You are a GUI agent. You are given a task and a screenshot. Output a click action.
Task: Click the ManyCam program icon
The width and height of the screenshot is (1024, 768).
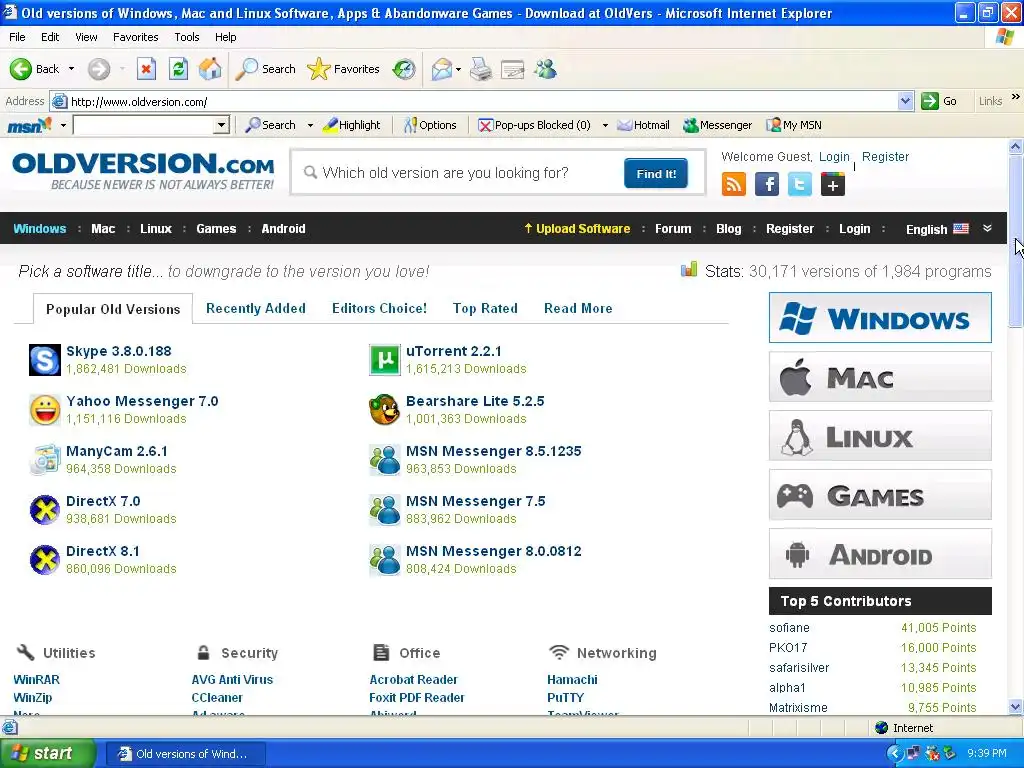(x=45, y=460)
